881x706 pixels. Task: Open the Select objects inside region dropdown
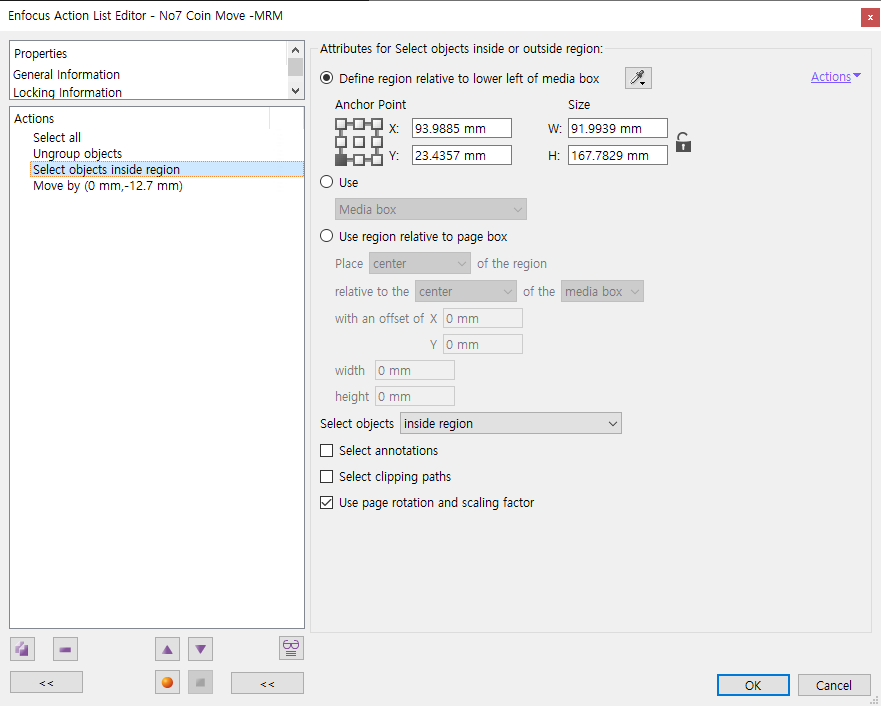click(x=510, y=424)
